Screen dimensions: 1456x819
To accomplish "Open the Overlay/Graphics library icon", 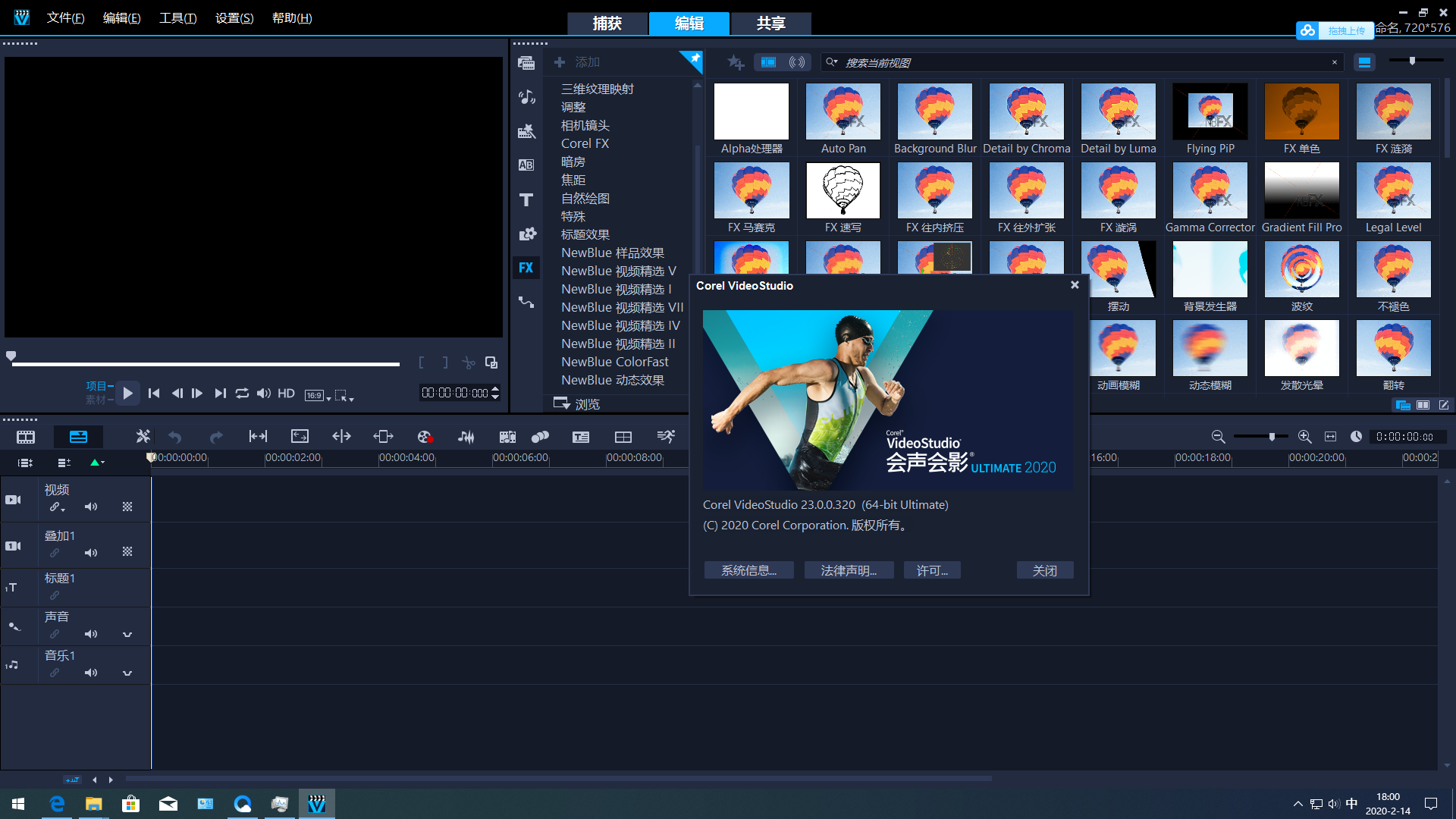I will coord(526,234).
